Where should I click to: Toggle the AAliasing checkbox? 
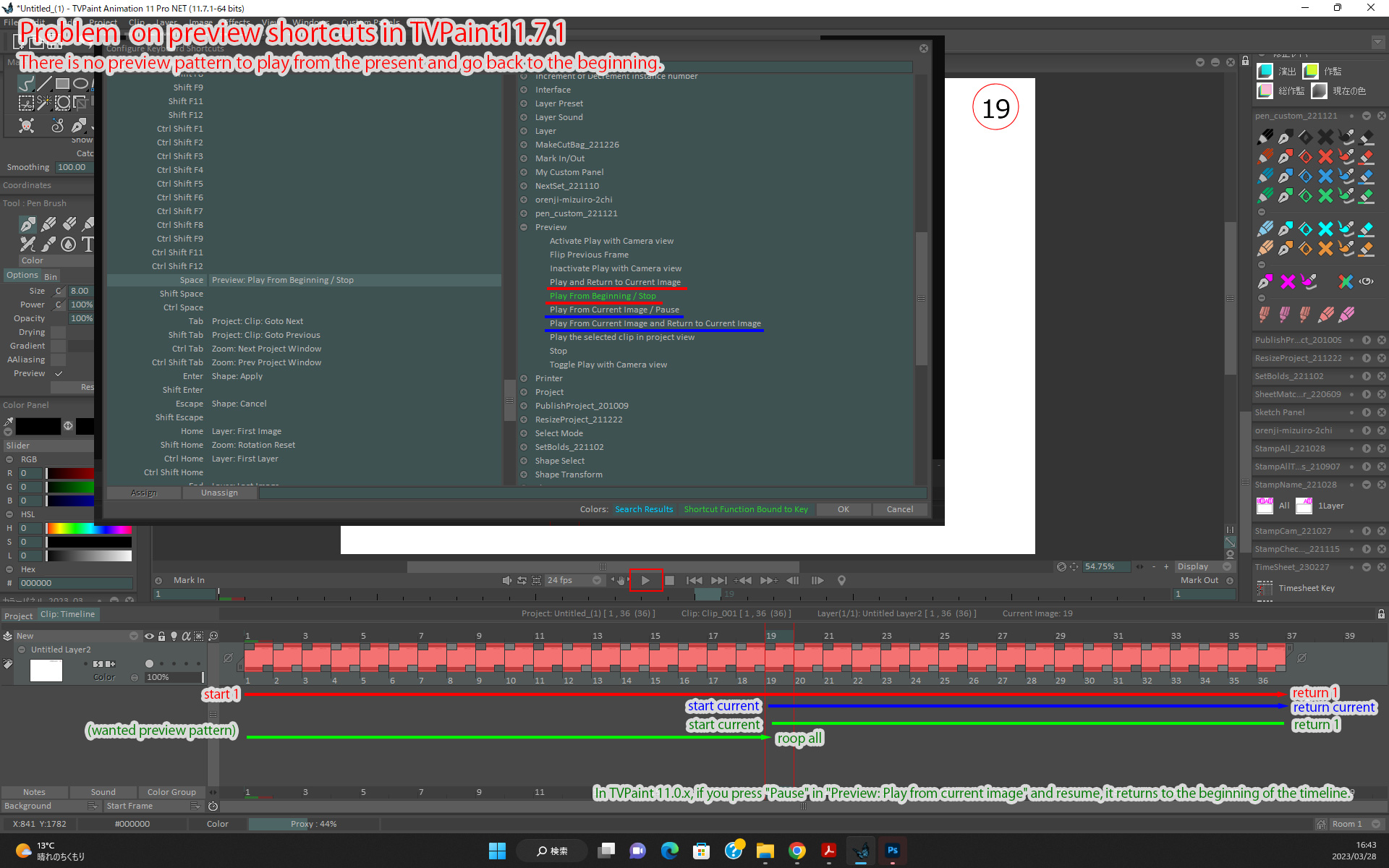click(x=59, y=359)
